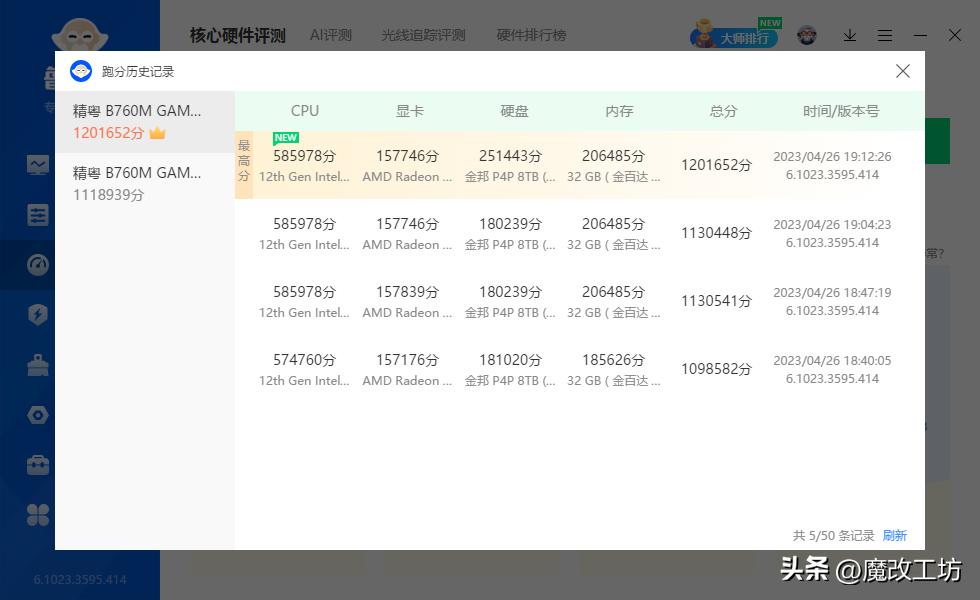
Task: Open the hamburger menu in title bar
Action: [885, 35]
